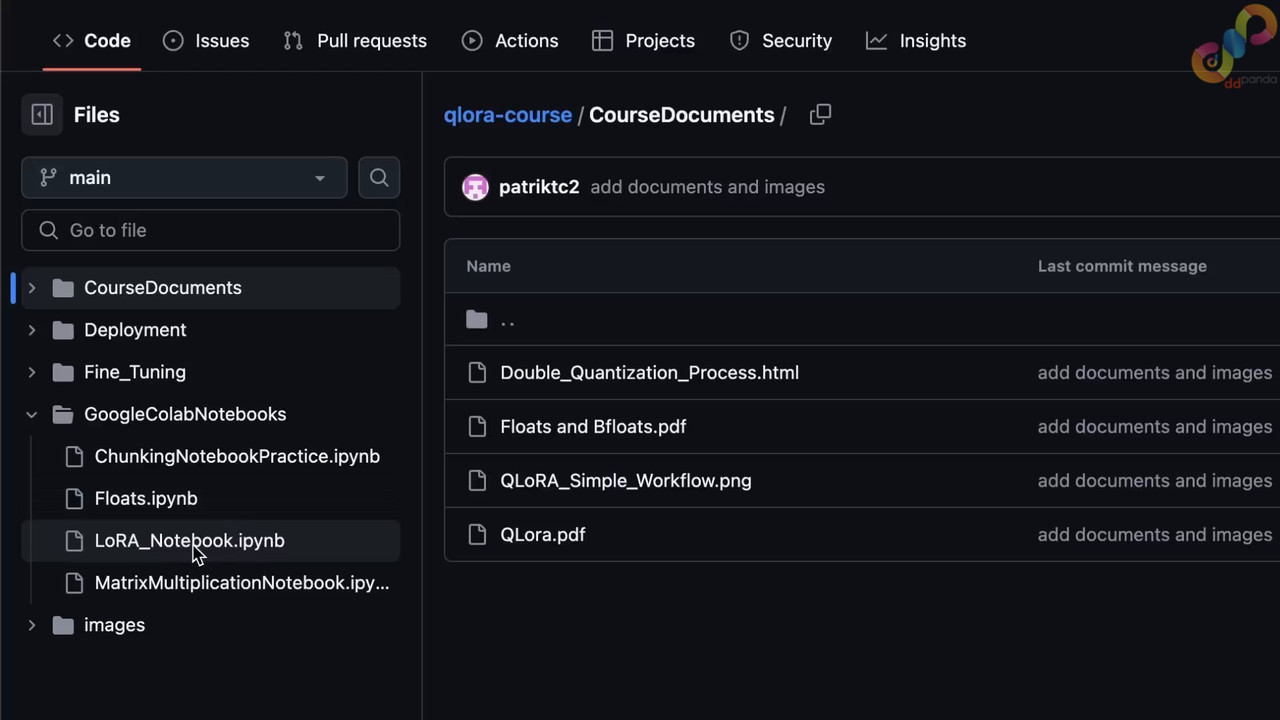Click commit message for Double_Quantization_Process.html row
Screen dimensions: 1280x720
(x=1155, y=373)
